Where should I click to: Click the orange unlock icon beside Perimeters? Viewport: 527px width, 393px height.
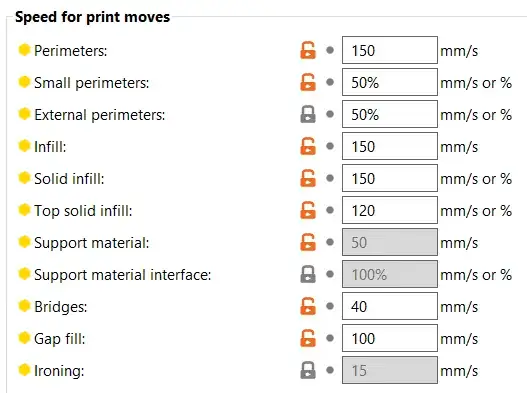(308, 50)
